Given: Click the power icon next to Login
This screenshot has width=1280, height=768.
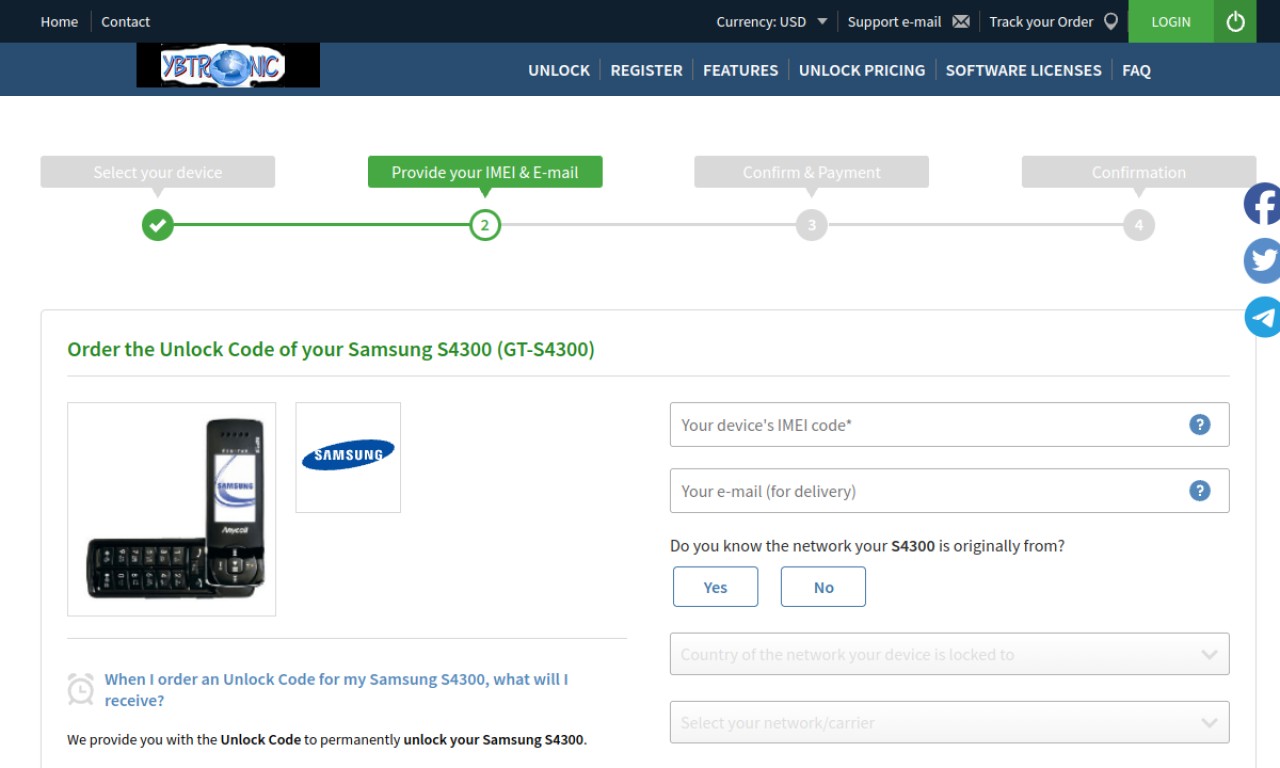Looking at the screenshot, I should (1235, 21).
